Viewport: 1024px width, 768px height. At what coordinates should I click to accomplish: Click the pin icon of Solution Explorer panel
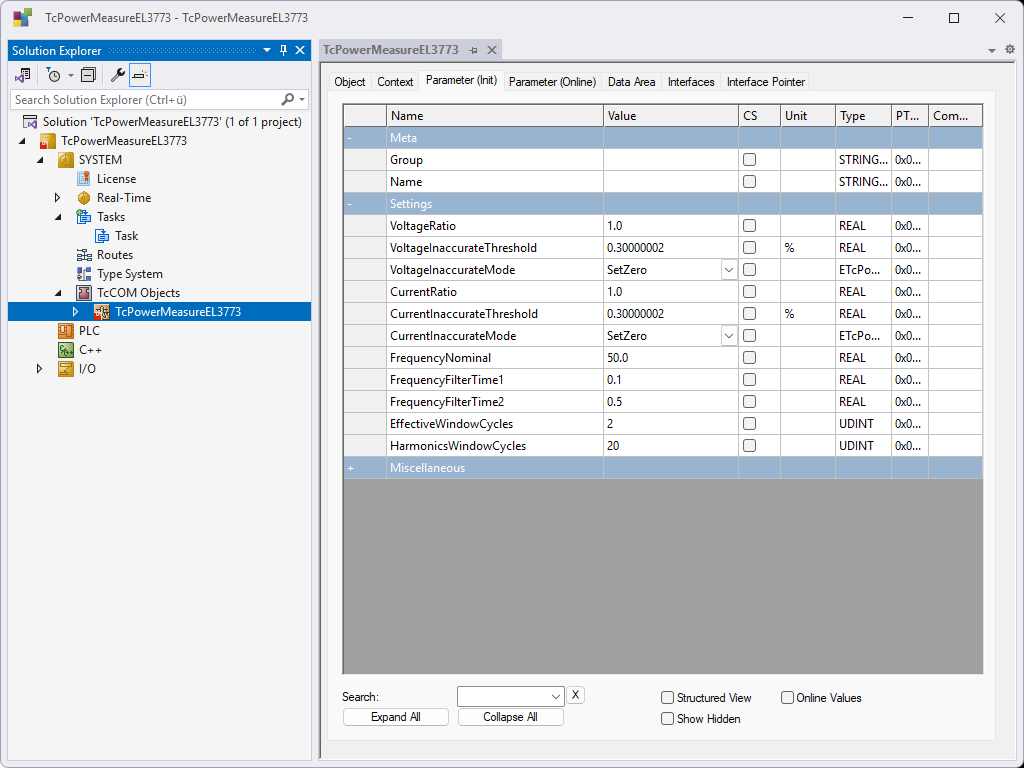click(x=283, y=50)
